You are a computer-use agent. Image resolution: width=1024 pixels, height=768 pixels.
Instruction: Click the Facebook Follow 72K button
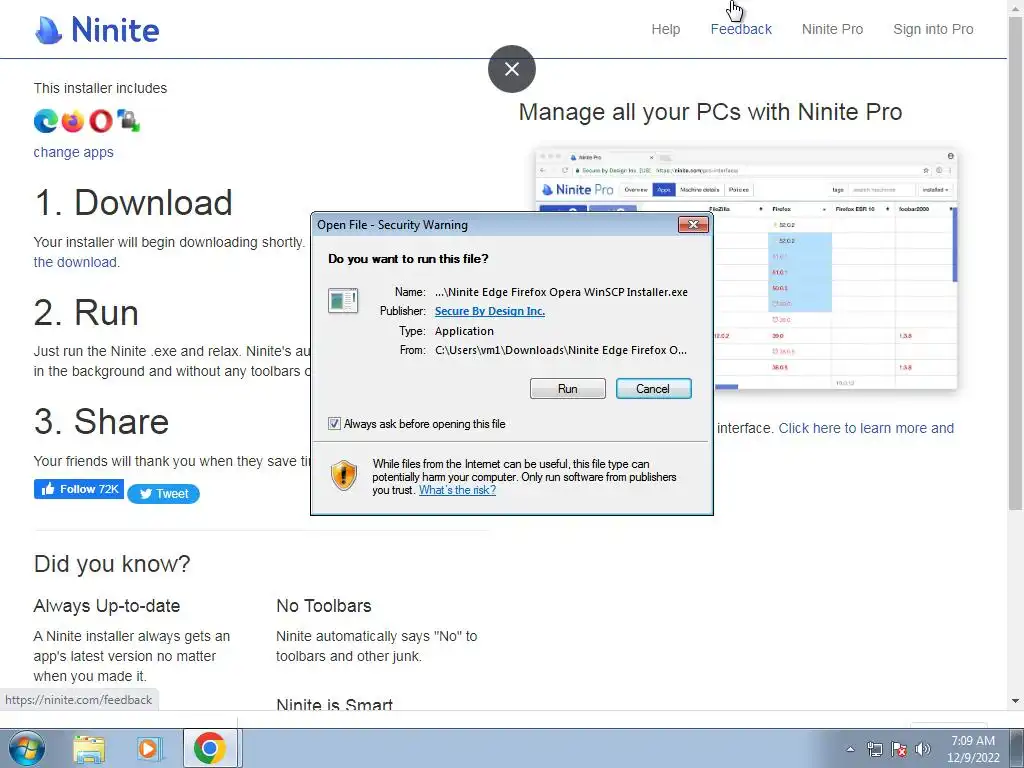point(78,489)
